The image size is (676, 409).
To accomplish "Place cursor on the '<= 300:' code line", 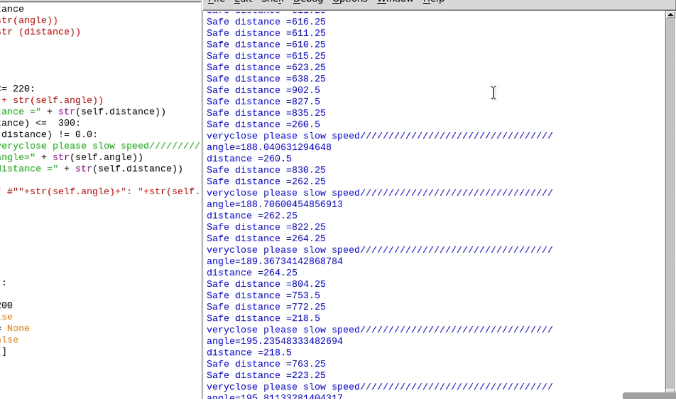I will click(x=60, y=123).
